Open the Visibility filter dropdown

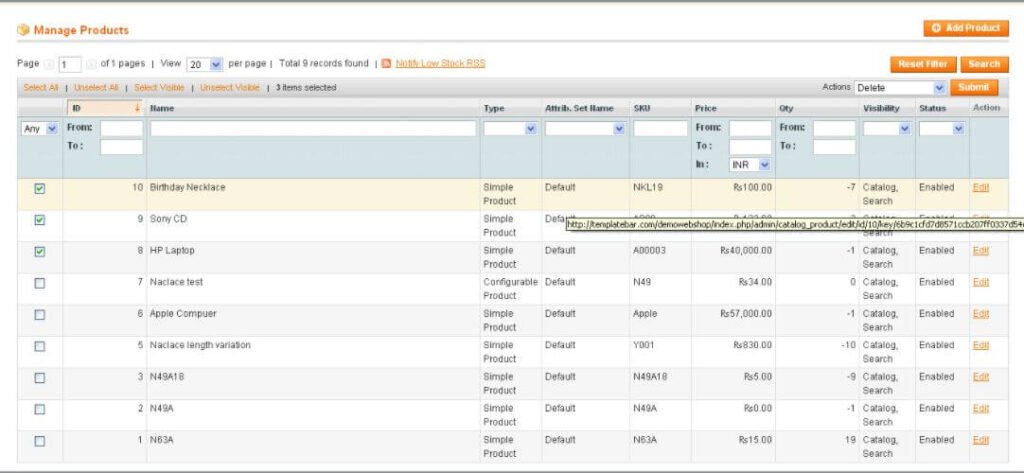point(887,129)
